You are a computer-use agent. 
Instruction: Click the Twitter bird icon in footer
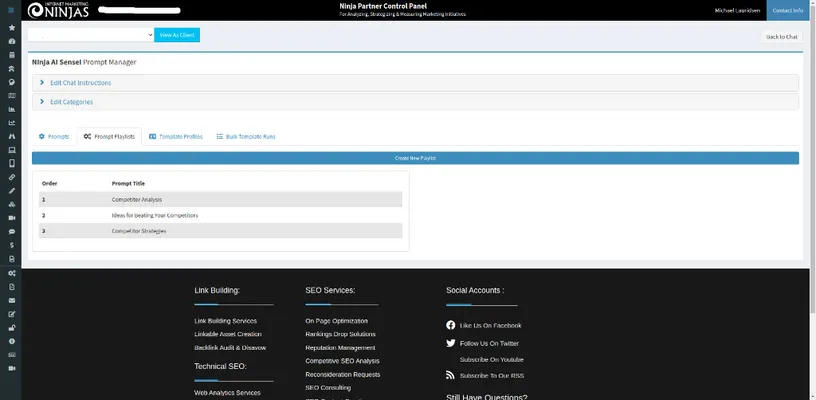pos(451,343)
